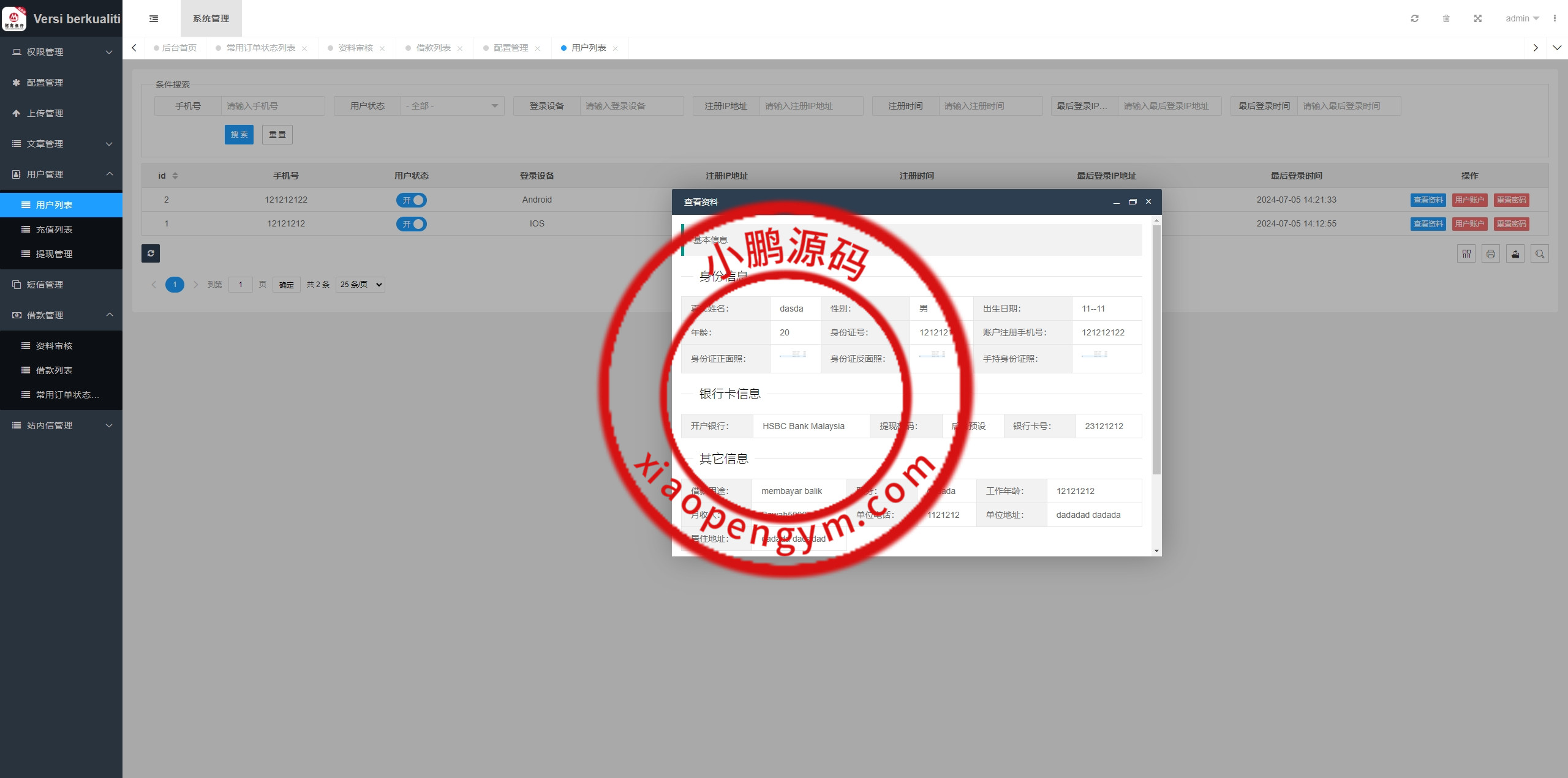Click the refresh icon in top header
Viewport: 1568px width, 778px height.
pos(1414,18)
